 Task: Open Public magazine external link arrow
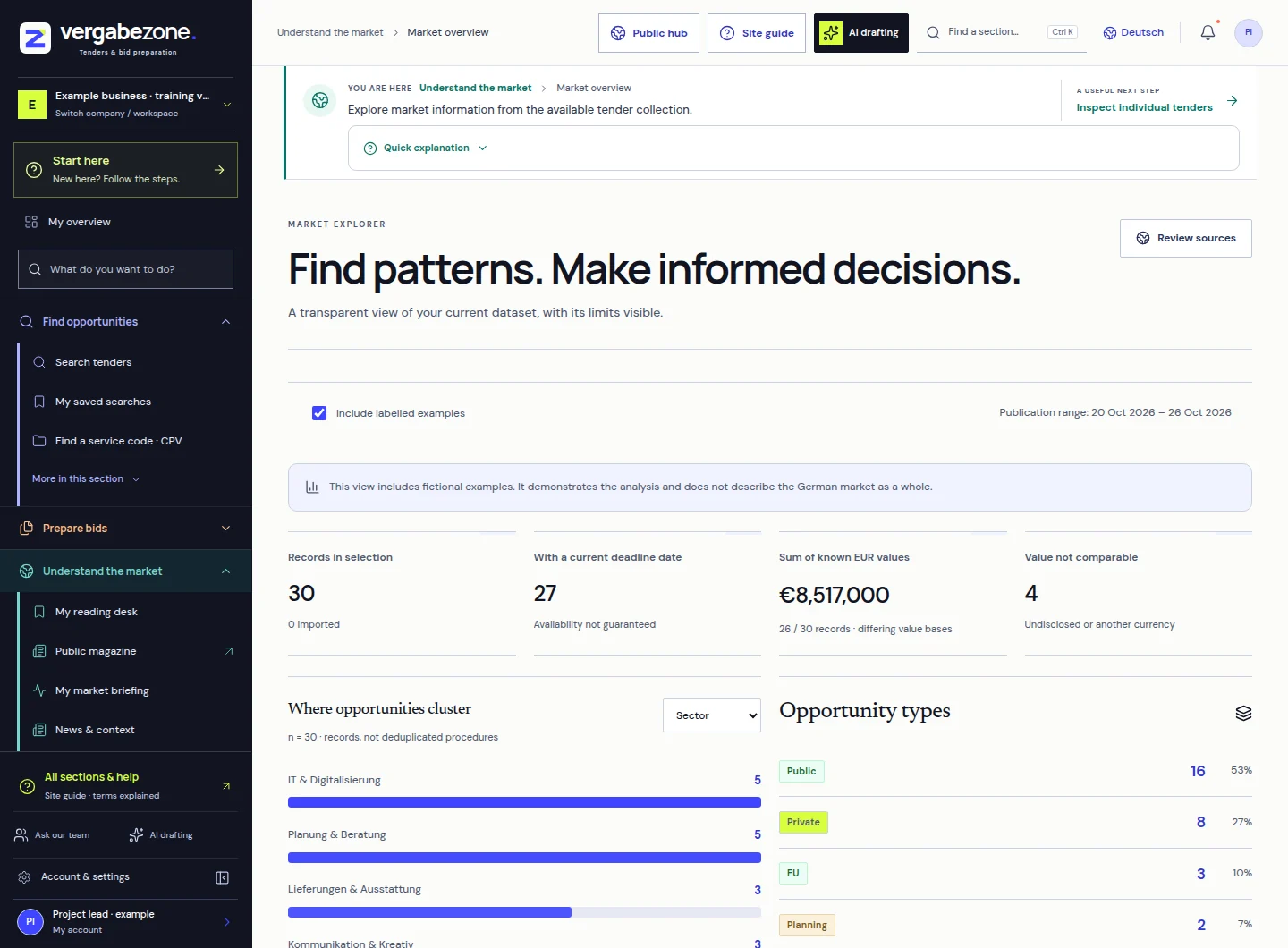[x=229, y=651]
